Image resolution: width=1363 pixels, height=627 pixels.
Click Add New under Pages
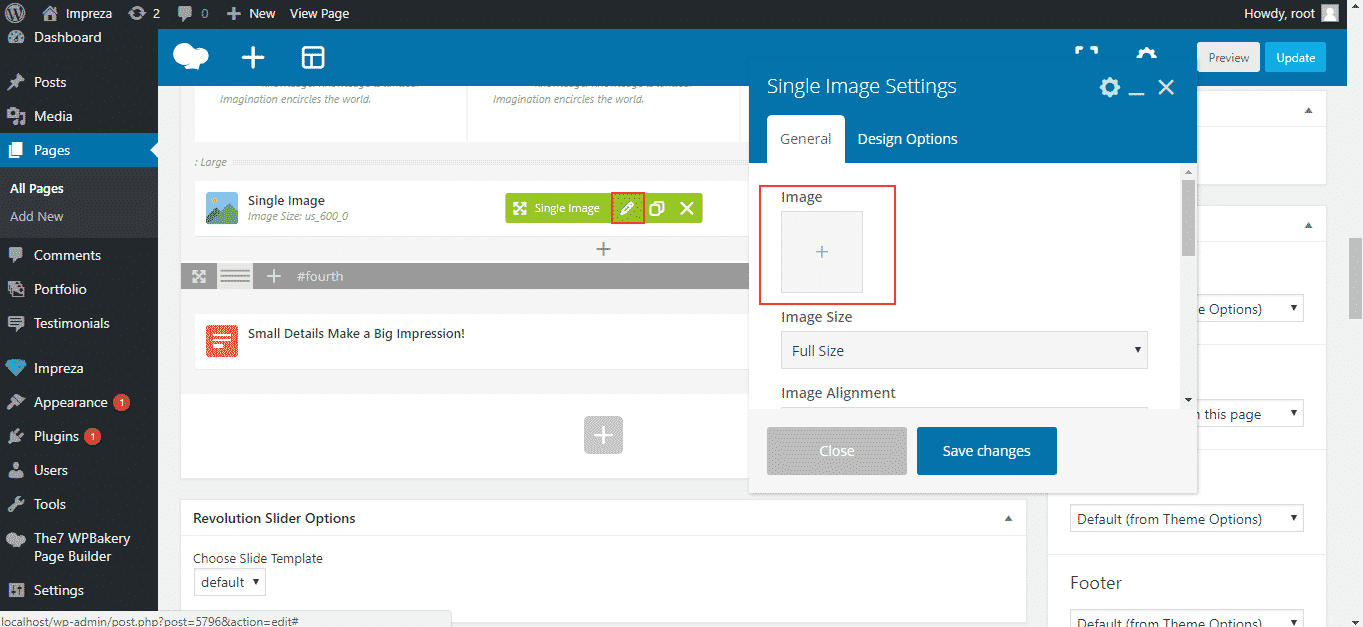[x=37, y=216]
